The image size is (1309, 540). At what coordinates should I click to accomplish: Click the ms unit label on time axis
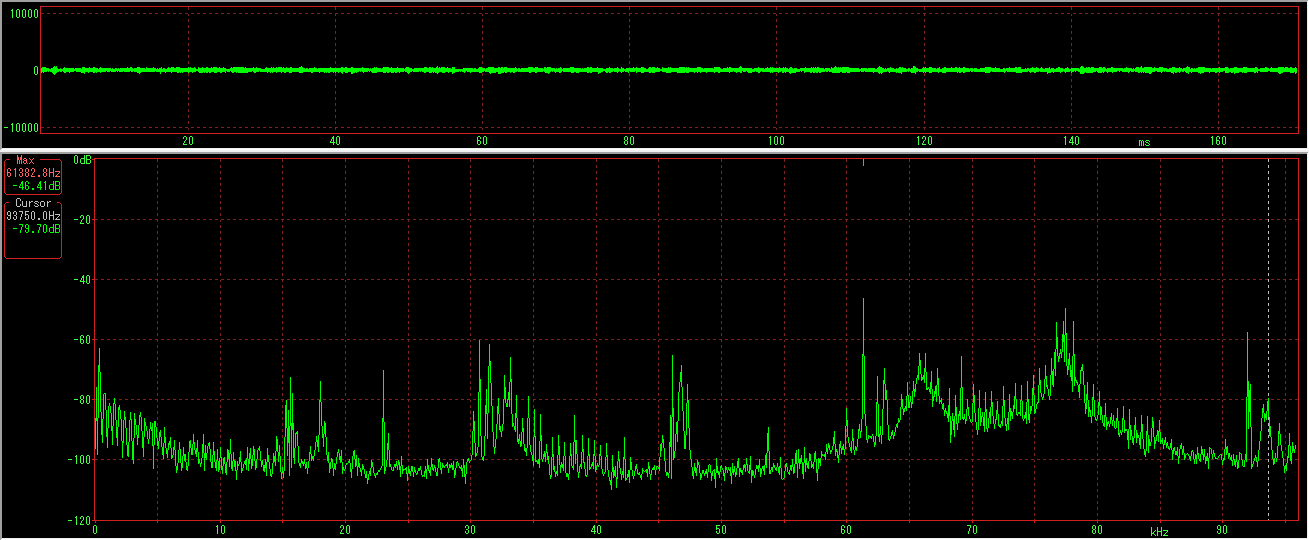click(1144, 142)
